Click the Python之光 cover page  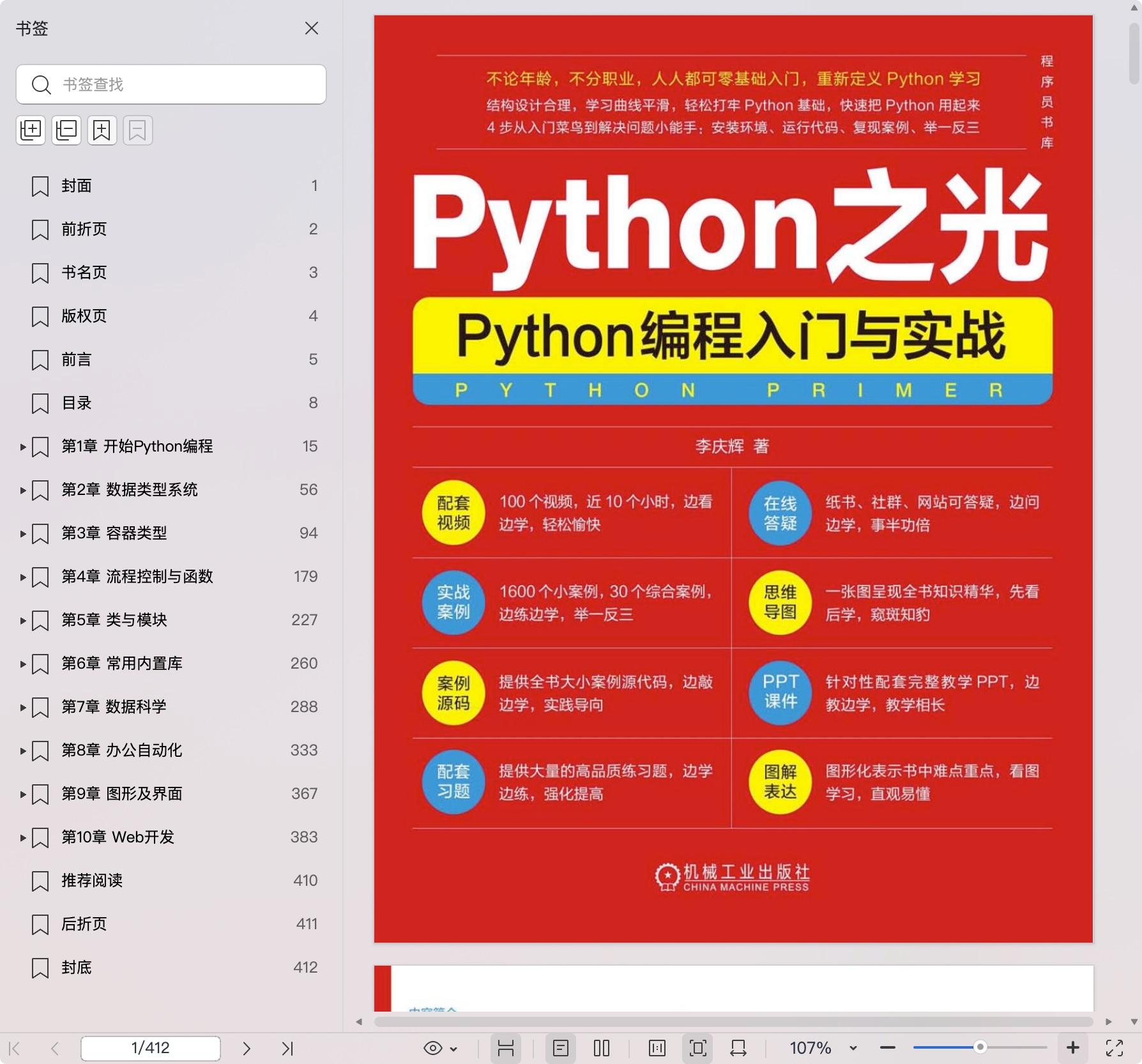pos(733,479)
